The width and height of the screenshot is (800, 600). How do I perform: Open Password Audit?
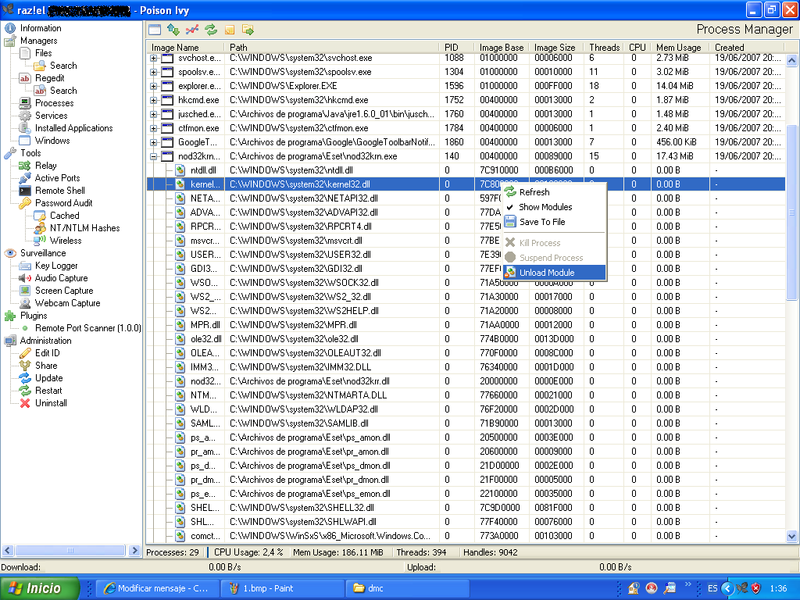point(63,203)
